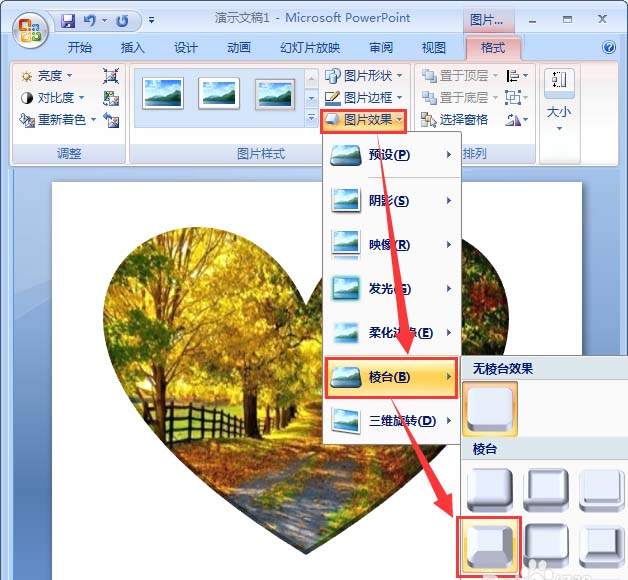
Task: Open the 大小 size dropdown
Action: pos(559,101)
